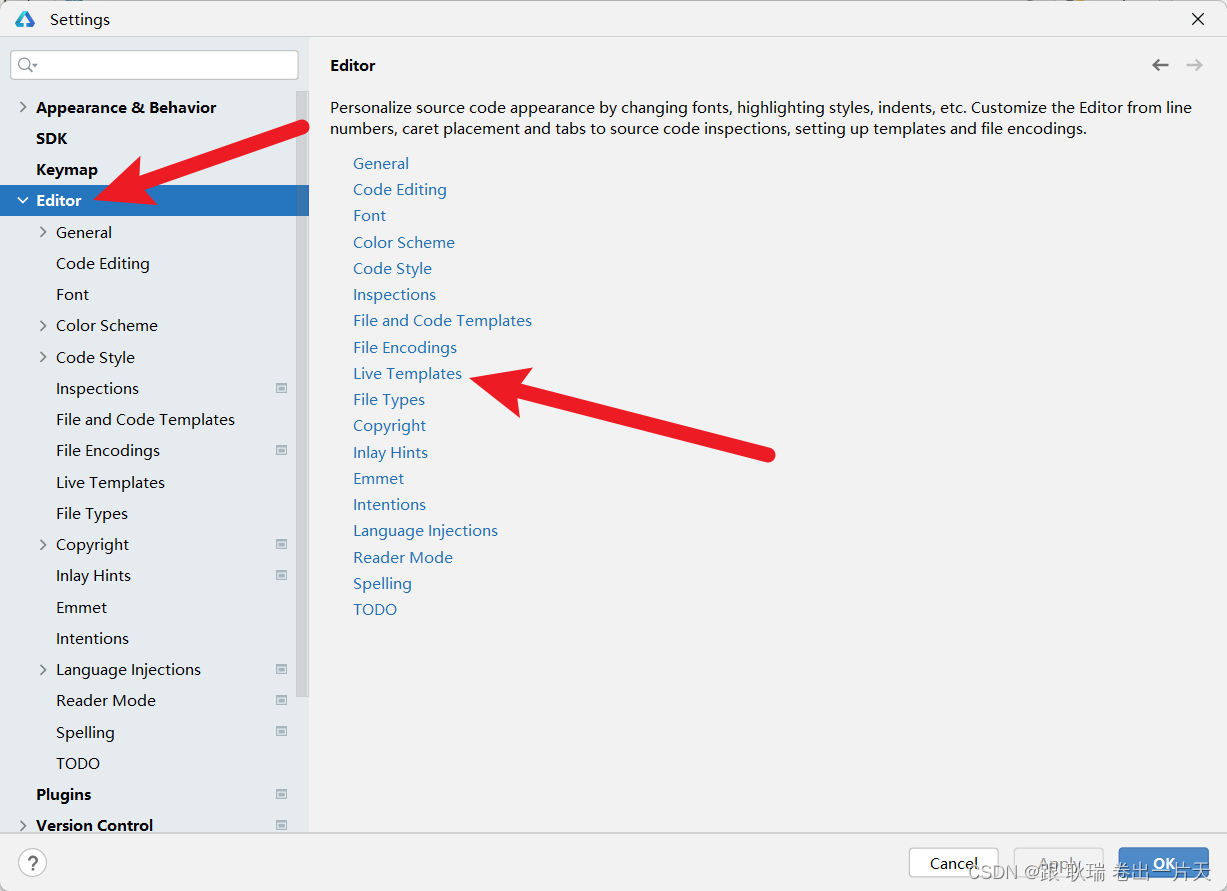
Task: Select Emmet in the sidebar tree
Action: point(81,607)
